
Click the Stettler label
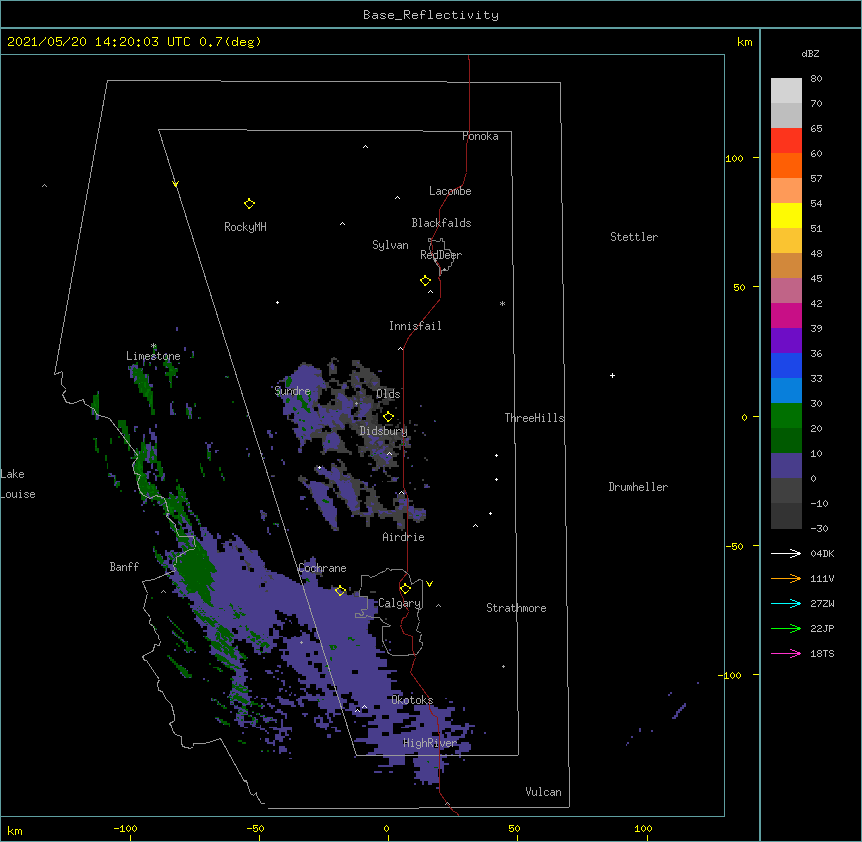[x=634, y=237]
